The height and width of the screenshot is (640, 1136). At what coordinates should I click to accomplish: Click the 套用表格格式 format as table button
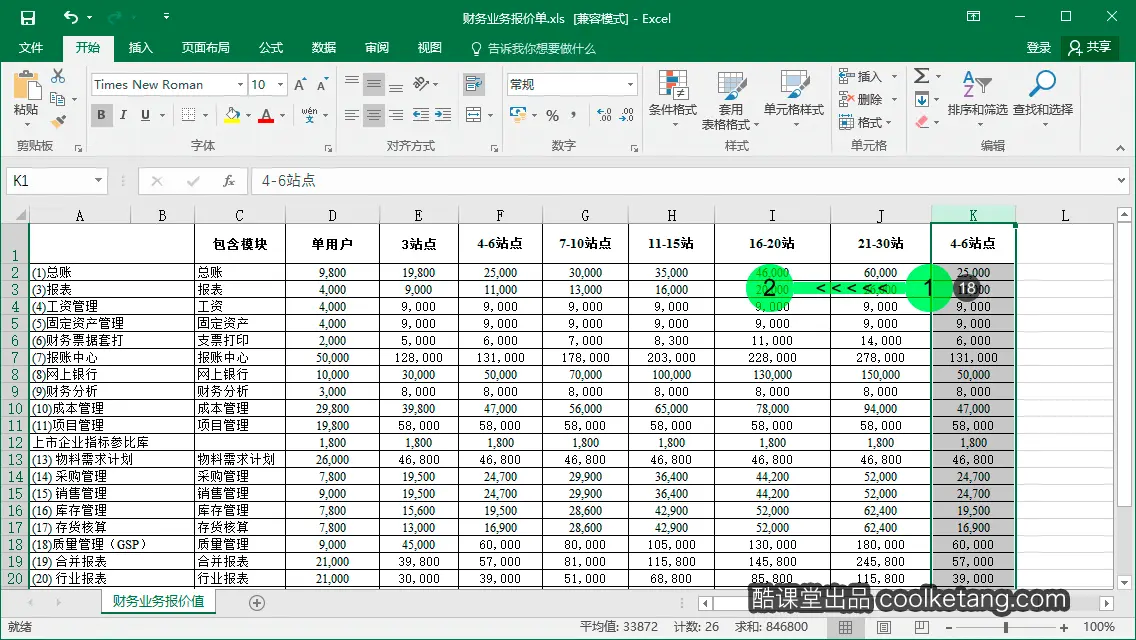pyautogui.click(x=730, y=100)
